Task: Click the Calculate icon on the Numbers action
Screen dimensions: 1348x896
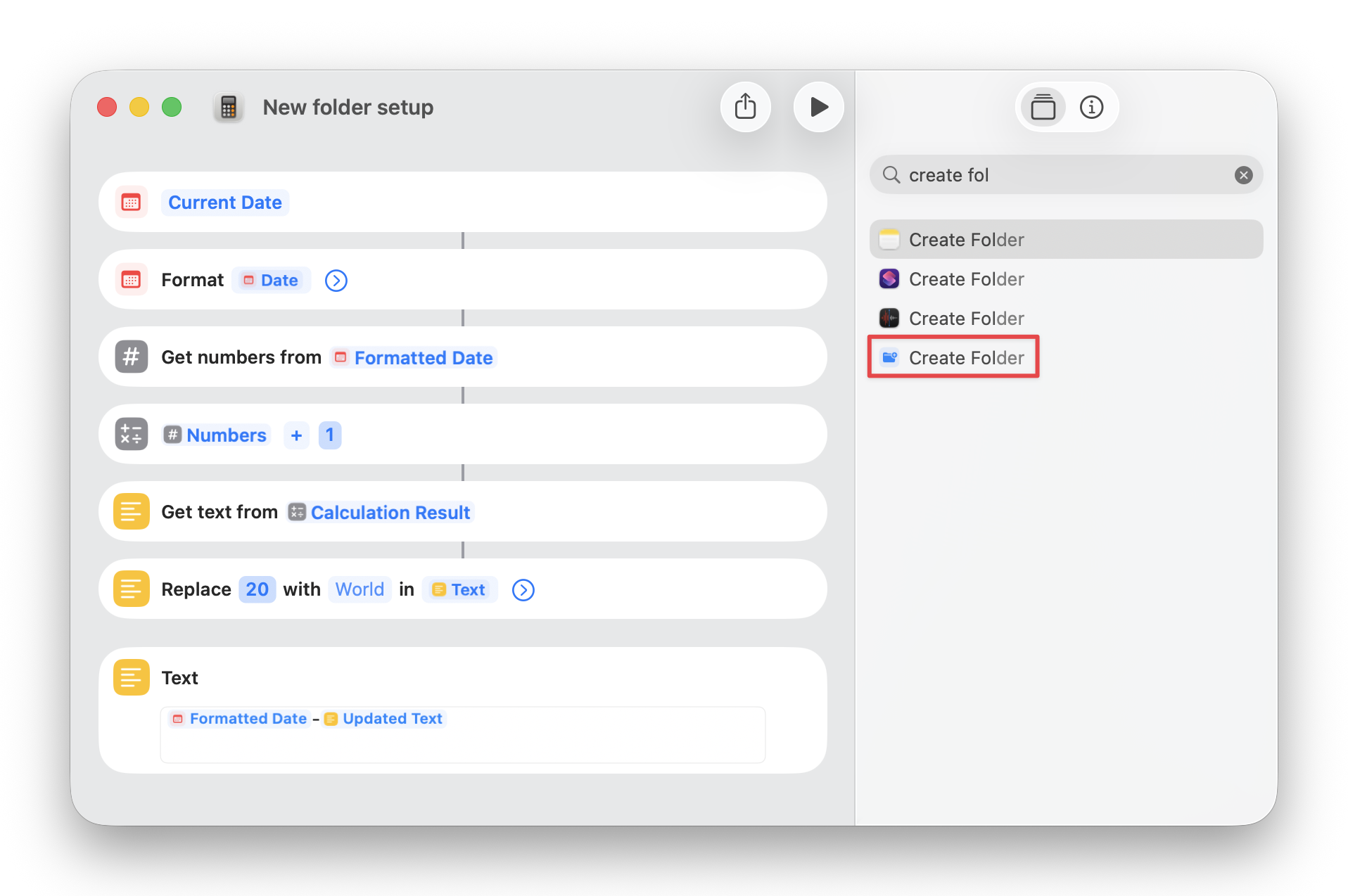Action: click(x=131, y=434)
